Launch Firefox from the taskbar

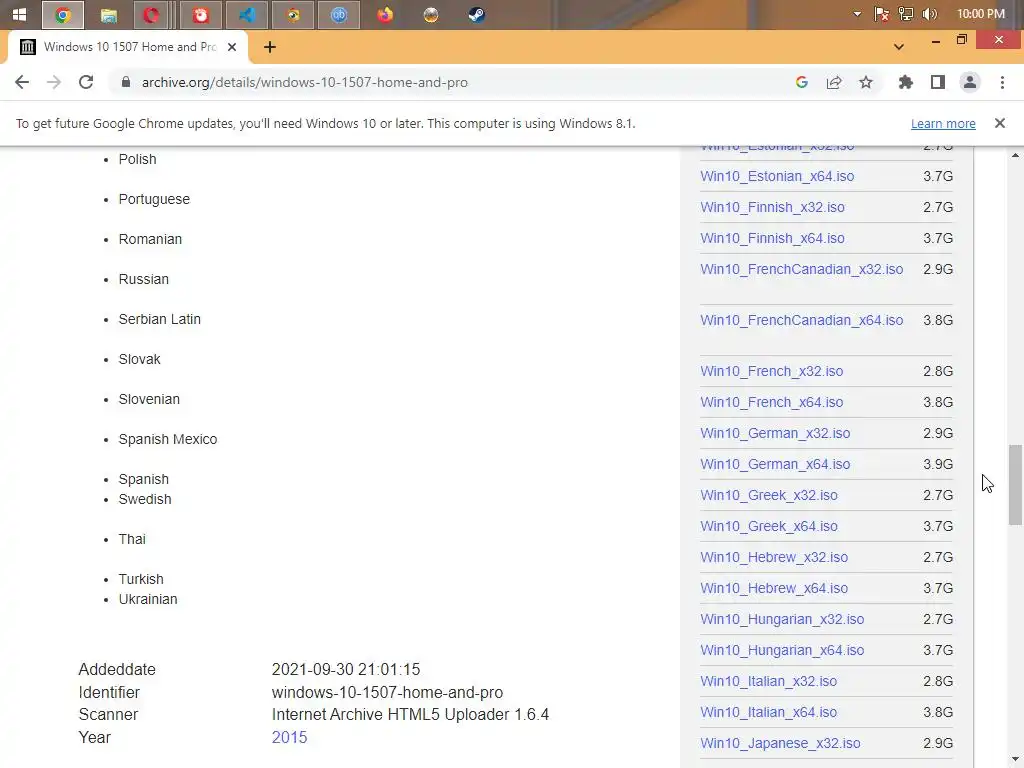(385, 14)
